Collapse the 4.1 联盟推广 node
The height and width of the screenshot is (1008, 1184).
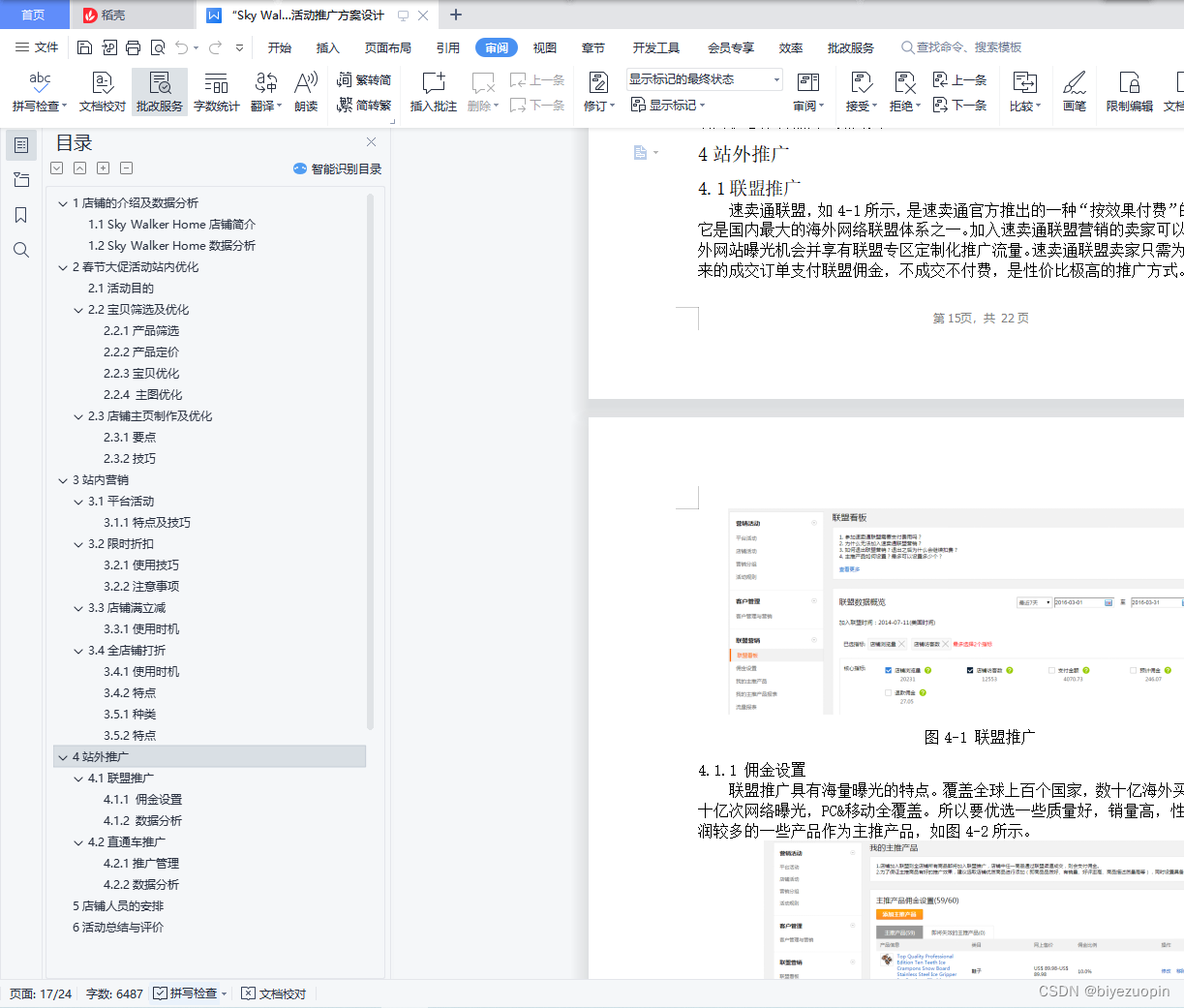point(78,779)
